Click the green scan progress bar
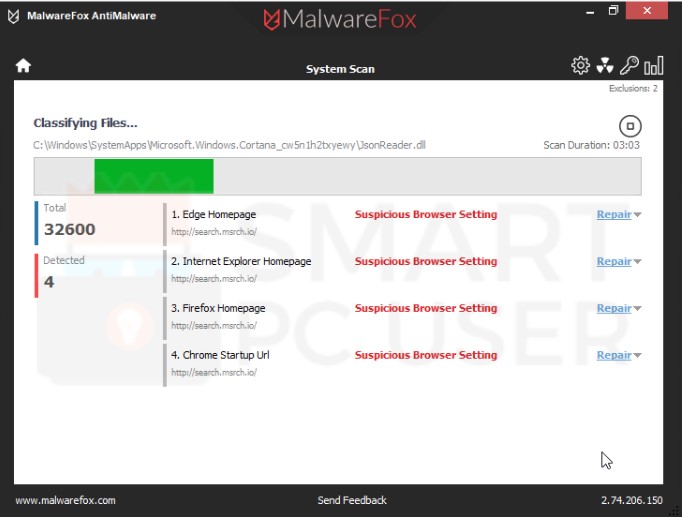 (154, 176)
